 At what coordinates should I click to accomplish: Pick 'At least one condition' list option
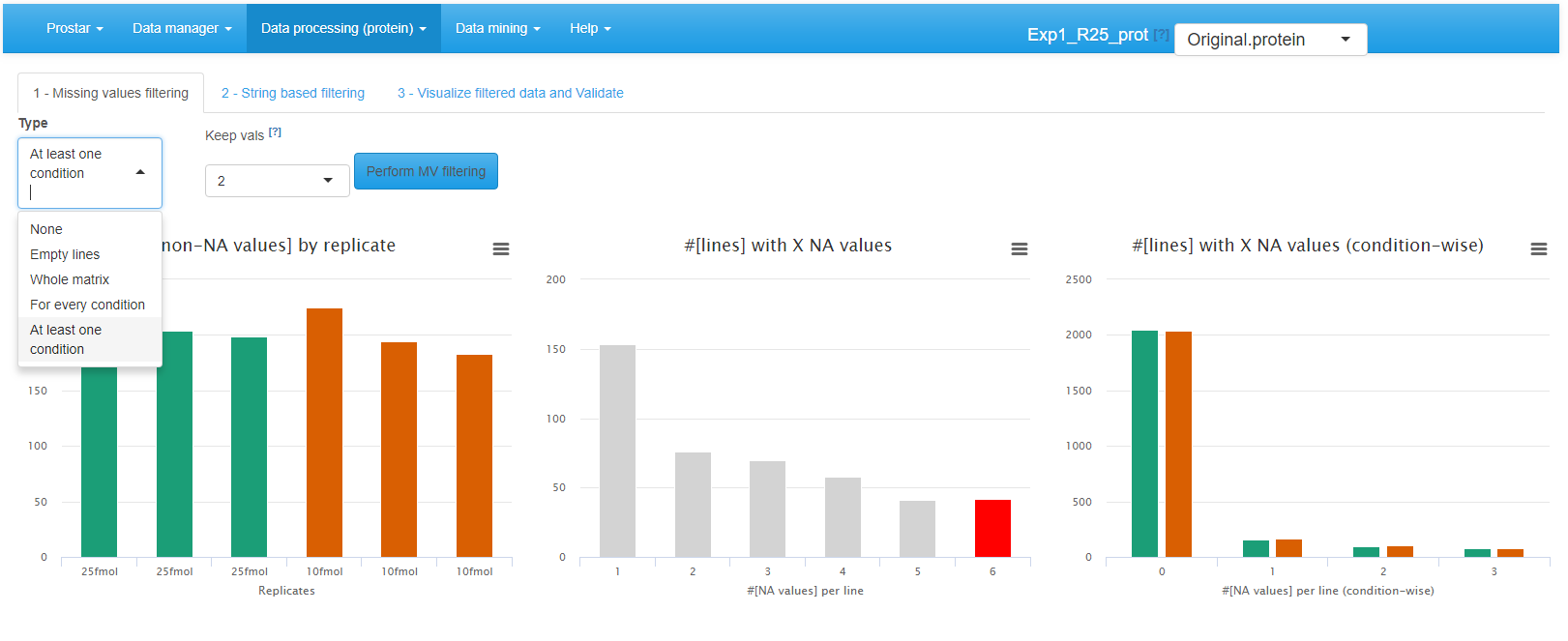click(90, 339)
